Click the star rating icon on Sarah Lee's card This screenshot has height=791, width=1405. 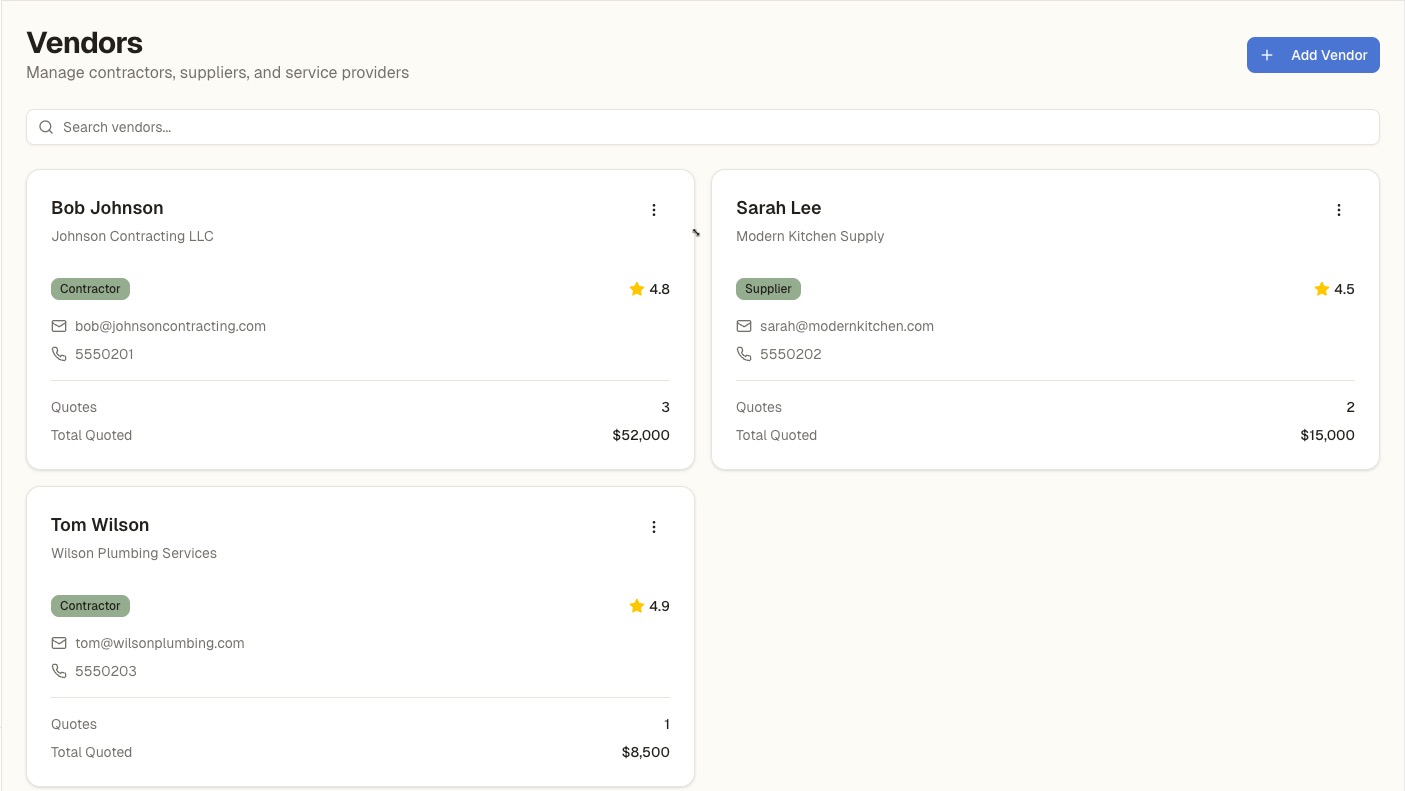(1321, 288)
